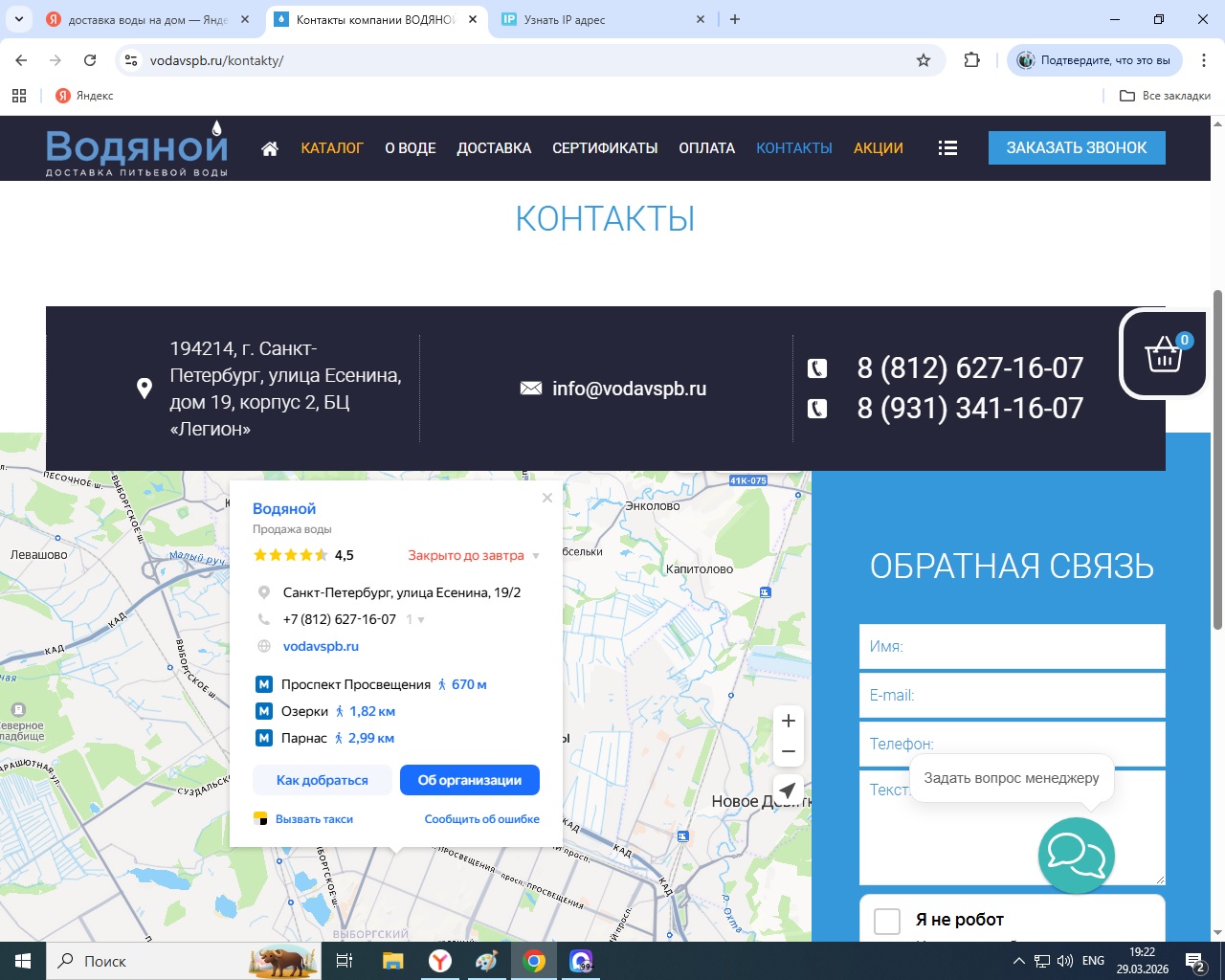
Task: Click the "Парнас" metro station entry
Action: coord(304,738)
